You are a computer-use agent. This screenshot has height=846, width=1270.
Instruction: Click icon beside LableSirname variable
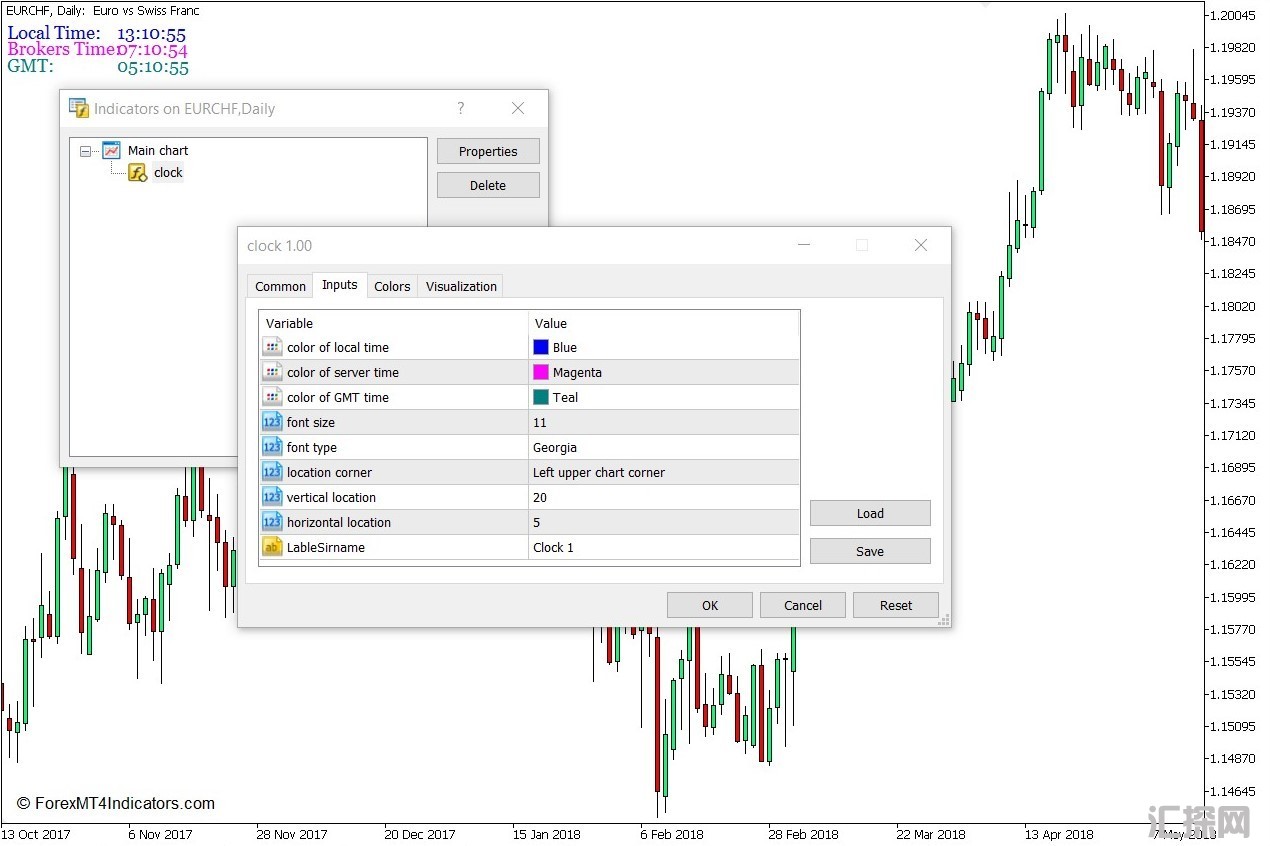click(272, 547)
